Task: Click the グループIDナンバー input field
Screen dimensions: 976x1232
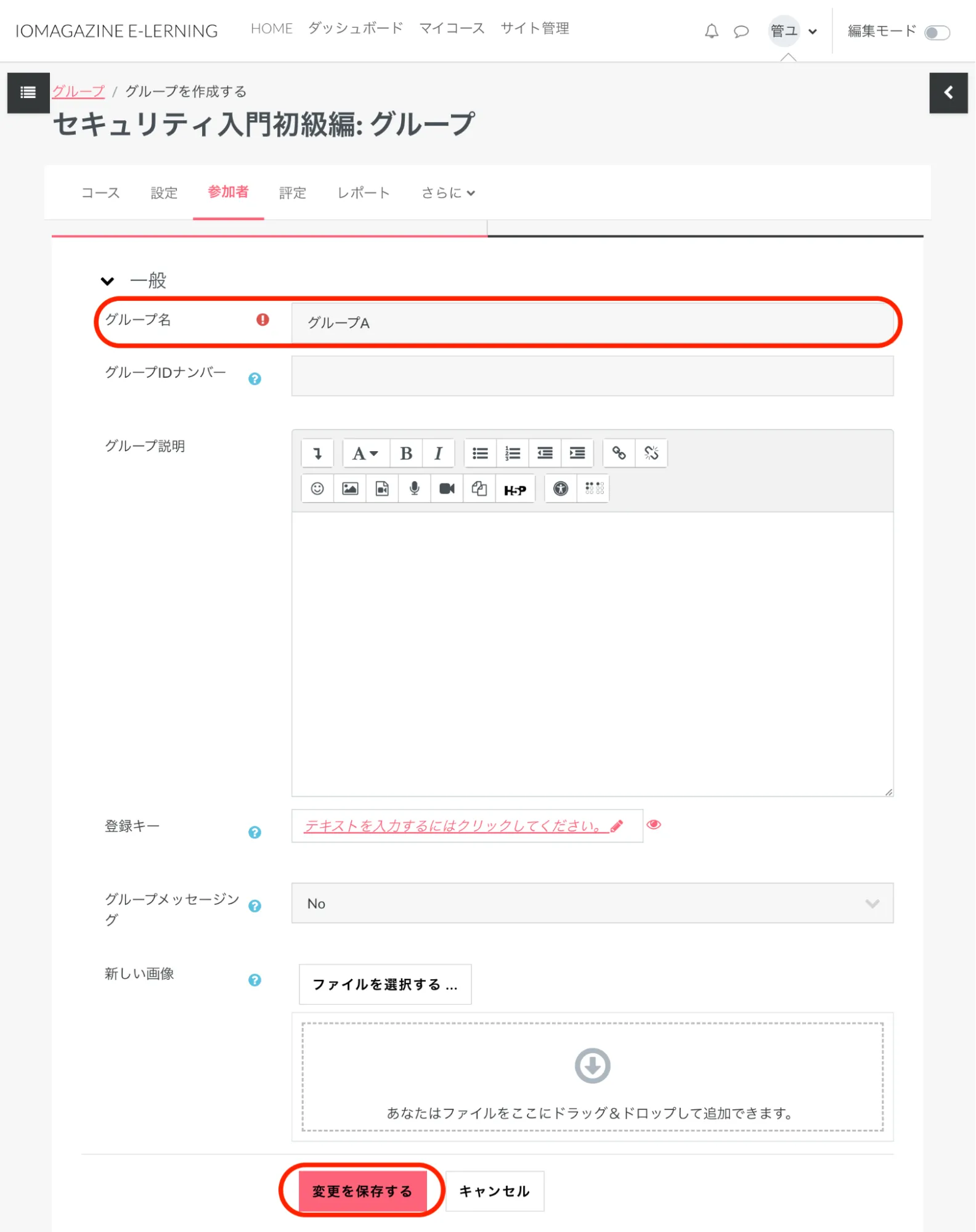Action: 592,376
